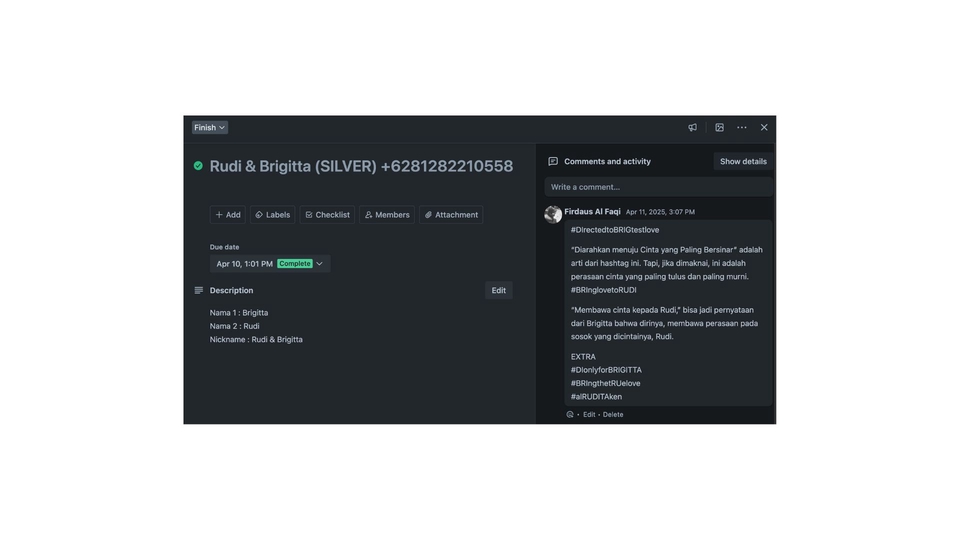960x540 pixels.
Task: Open the three-dots card actions menu
Action: click(x=742, y=128)
